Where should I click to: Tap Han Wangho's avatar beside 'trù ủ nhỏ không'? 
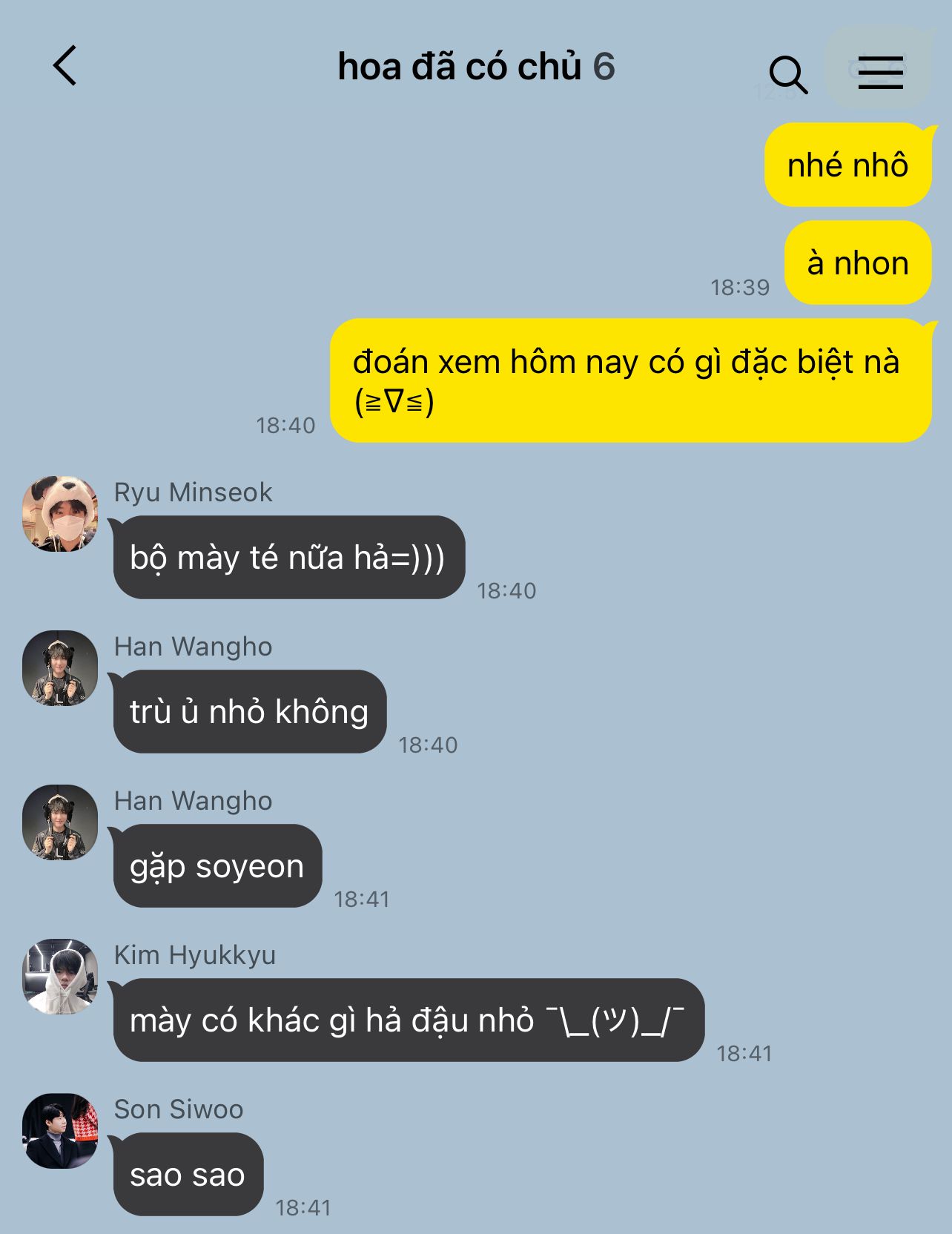tap(60, 668)
